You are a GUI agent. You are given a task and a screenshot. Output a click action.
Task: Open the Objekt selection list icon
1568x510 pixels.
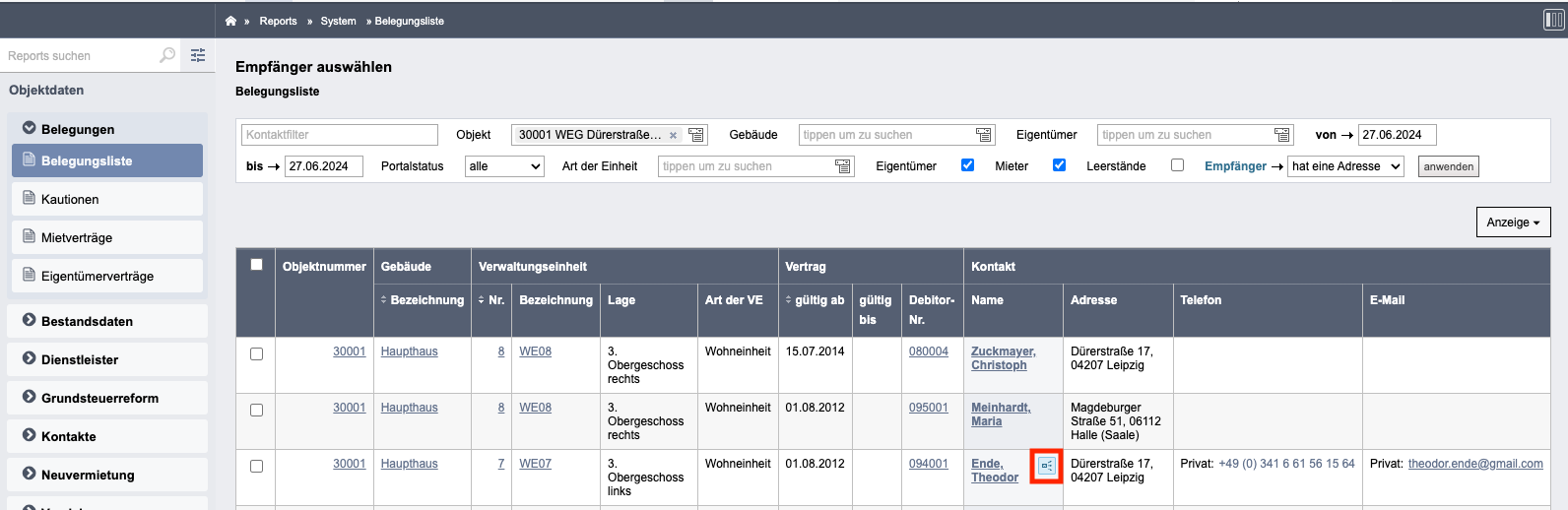point(696,135)
